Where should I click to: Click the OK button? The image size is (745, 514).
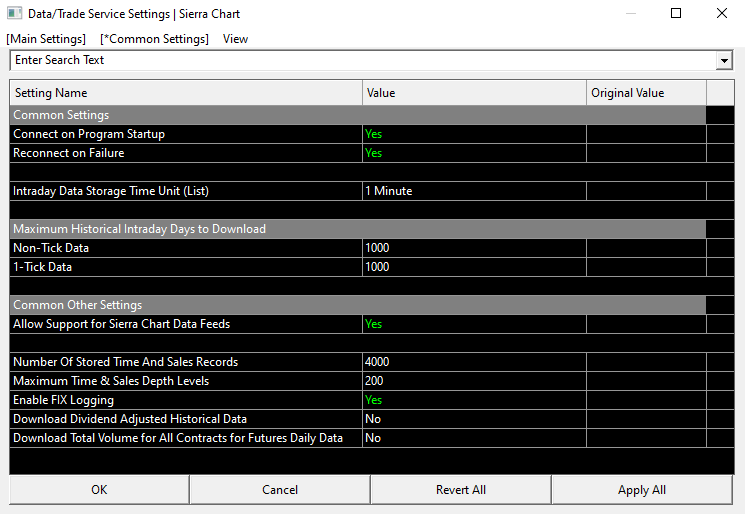pyautogui.click(x=99, y=490)
